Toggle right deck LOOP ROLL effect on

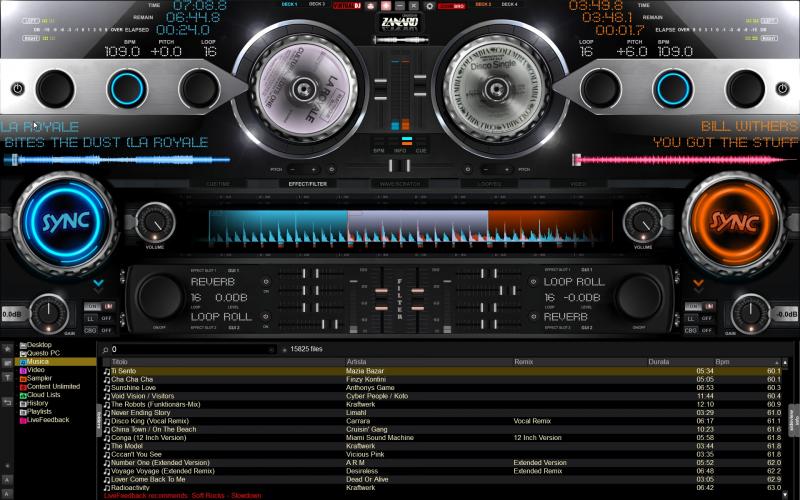(x=533, y=282)
